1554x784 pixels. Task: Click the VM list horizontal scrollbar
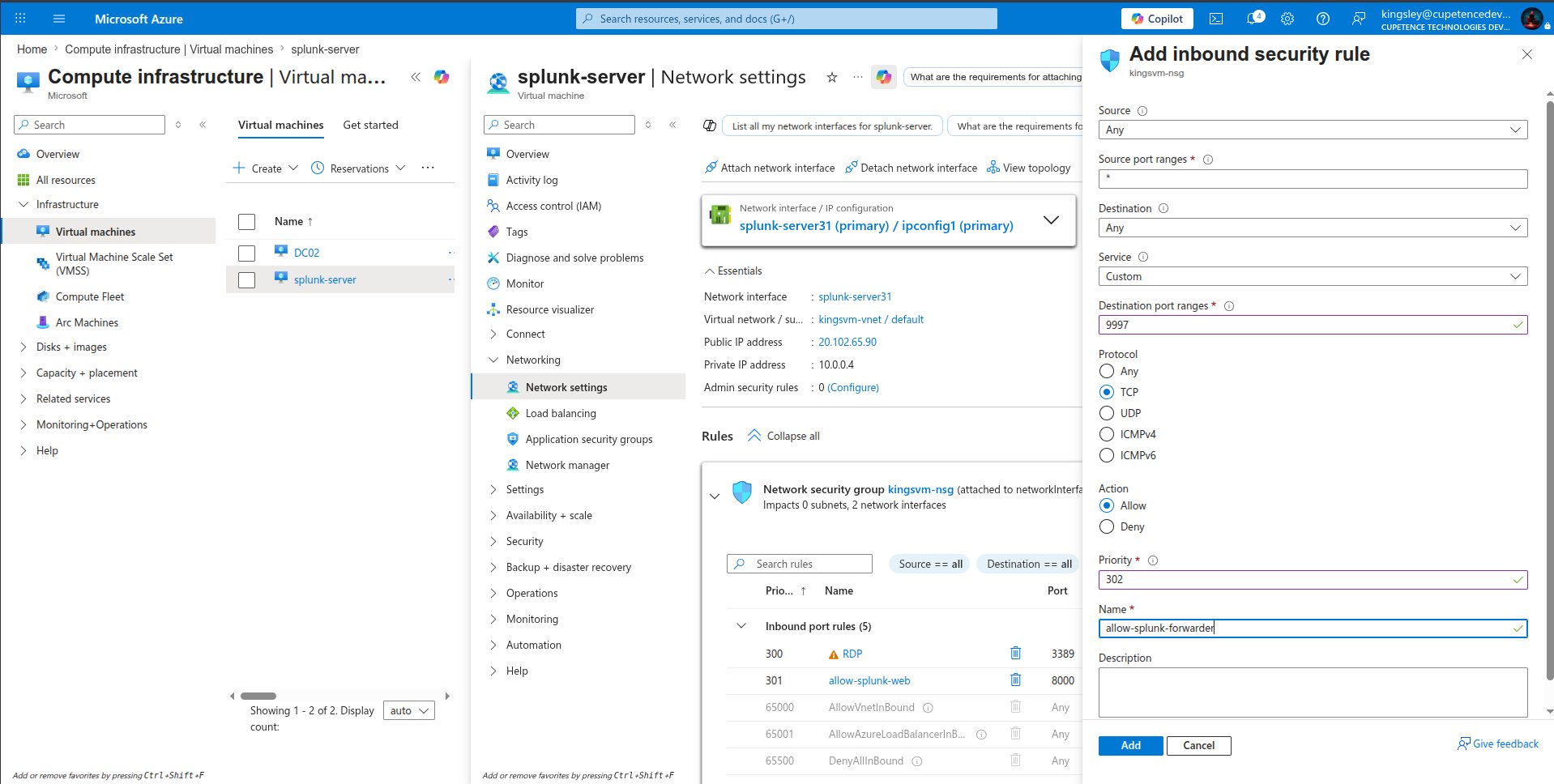click(258, 696)
